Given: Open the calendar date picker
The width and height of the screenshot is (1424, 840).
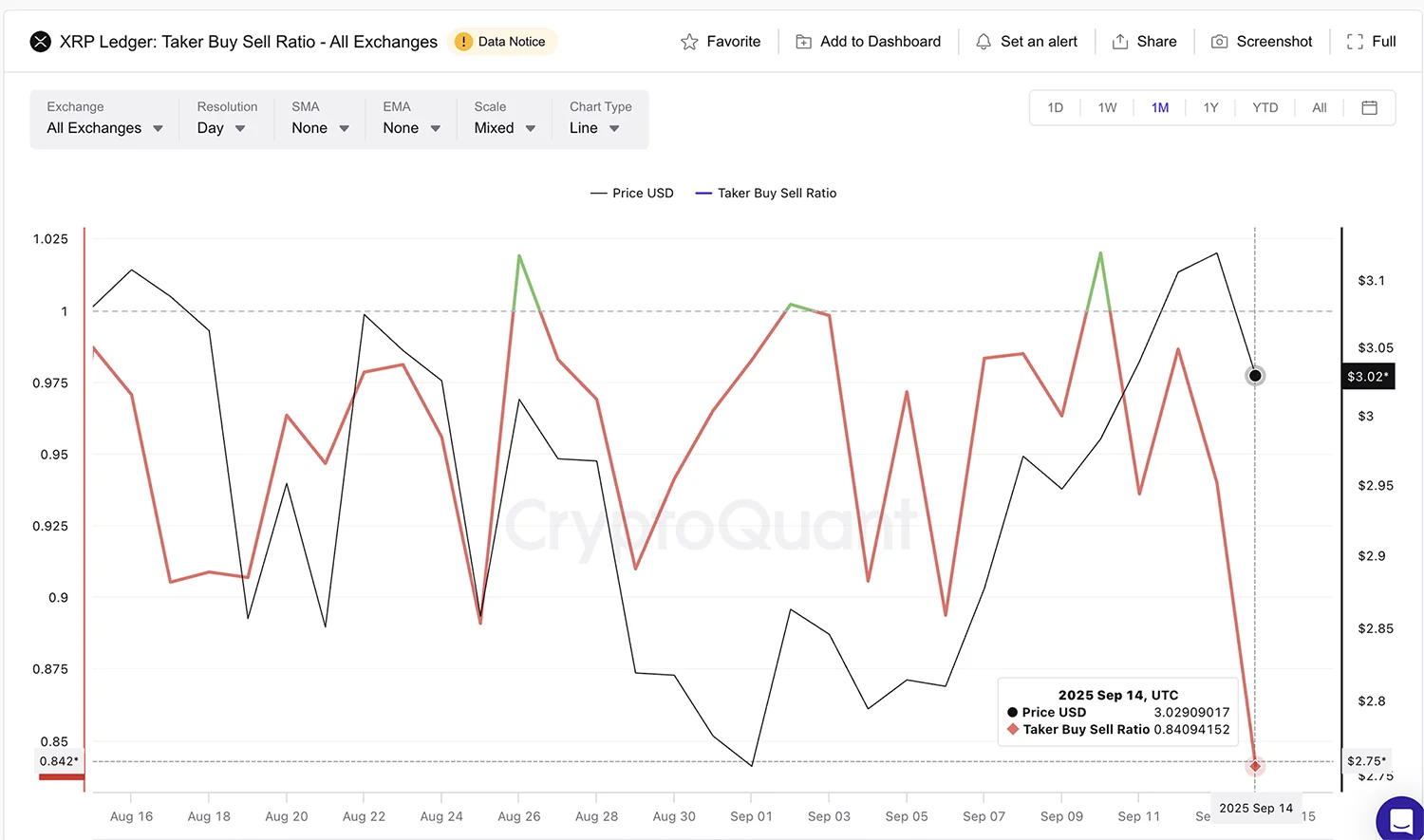Looking at the screenshot, I should (1369, 107).
